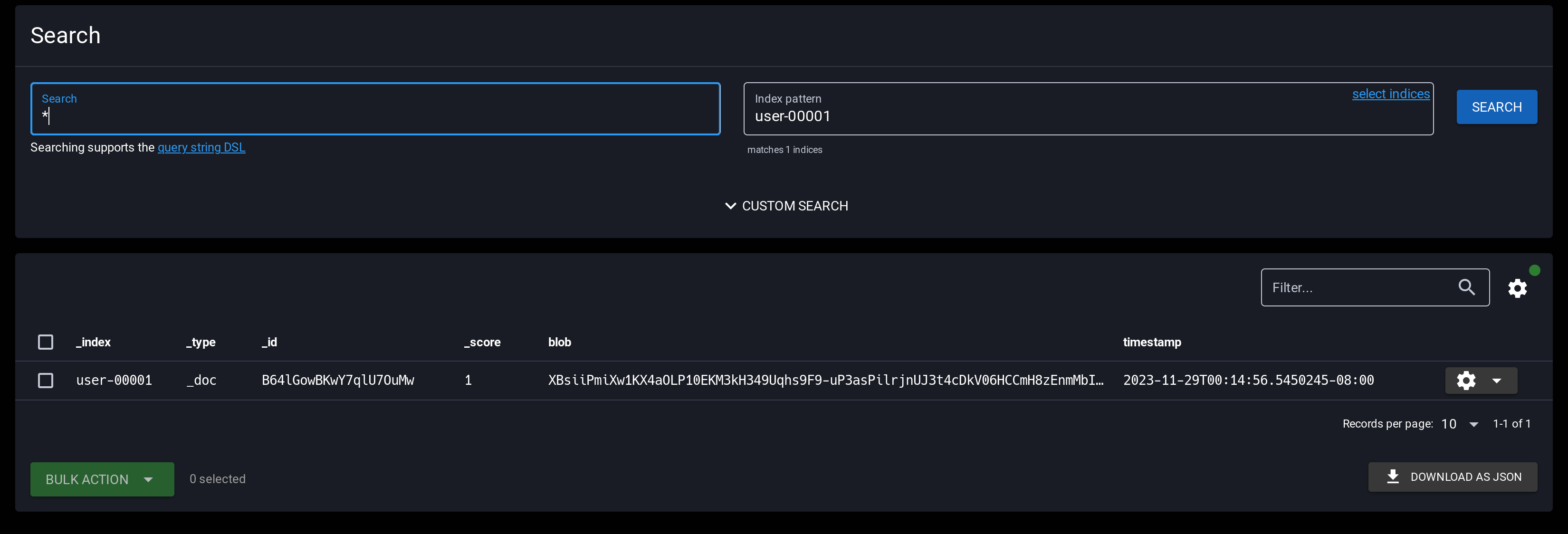This screenshot has height=534, width=1568.
Task: Focus the Search query input field
Action: (375, 109)
